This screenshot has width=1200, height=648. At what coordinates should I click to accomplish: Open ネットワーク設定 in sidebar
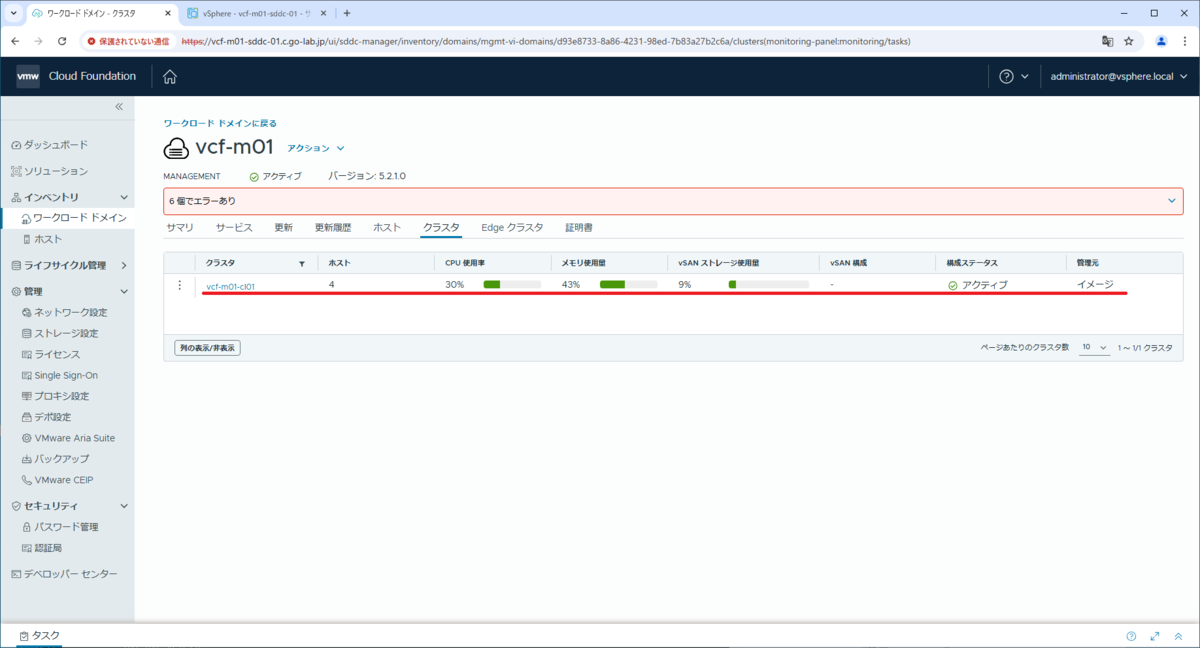64,313
